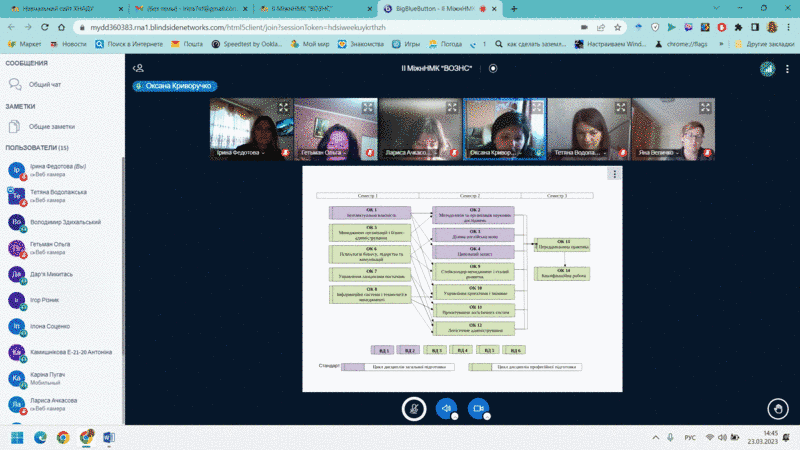800x450 pixels.
Task: Open a new browser tab
Action: point(514,9)
